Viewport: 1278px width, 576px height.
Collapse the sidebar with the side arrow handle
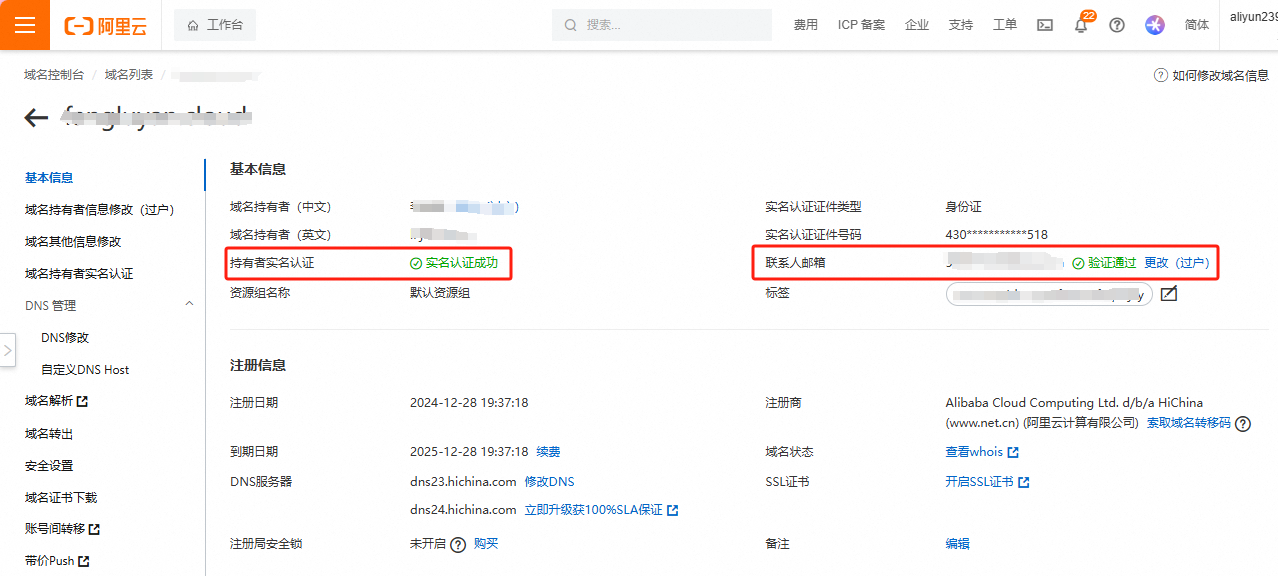tap(7, 351)
